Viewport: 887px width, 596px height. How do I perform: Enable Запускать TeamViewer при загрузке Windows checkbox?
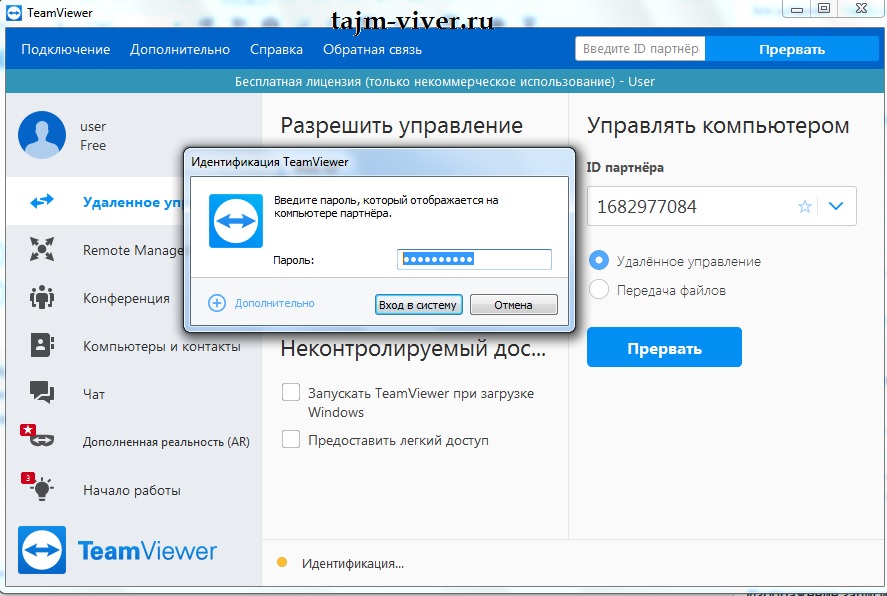[x=291, y=392]
